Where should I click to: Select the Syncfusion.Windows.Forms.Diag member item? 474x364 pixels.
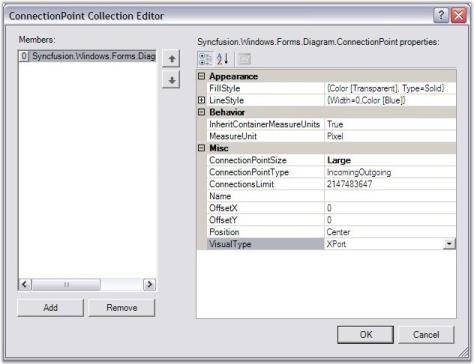point(87,56)
